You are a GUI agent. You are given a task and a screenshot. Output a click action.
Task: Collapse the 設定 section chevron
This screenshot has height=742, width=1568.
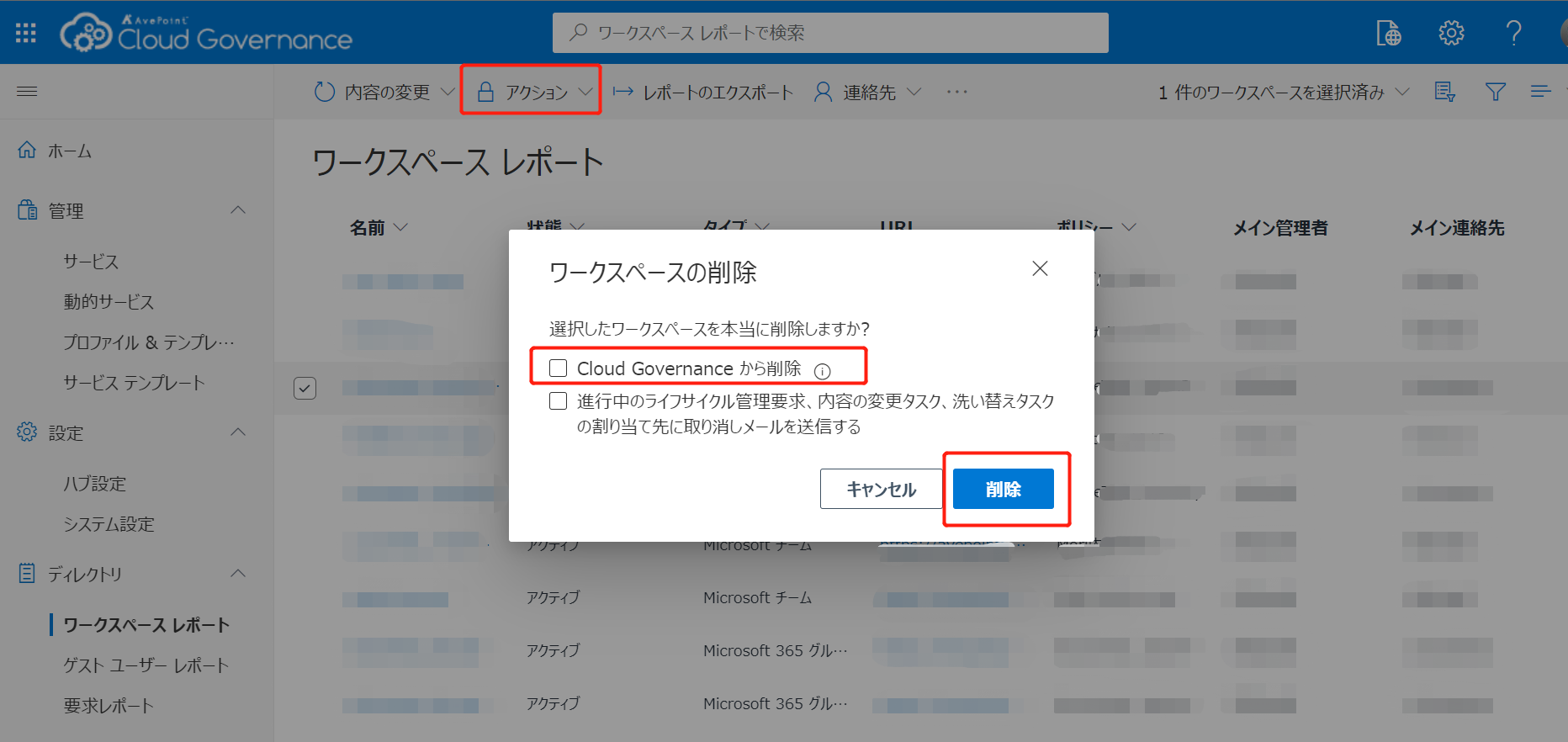tap(239, 432)
